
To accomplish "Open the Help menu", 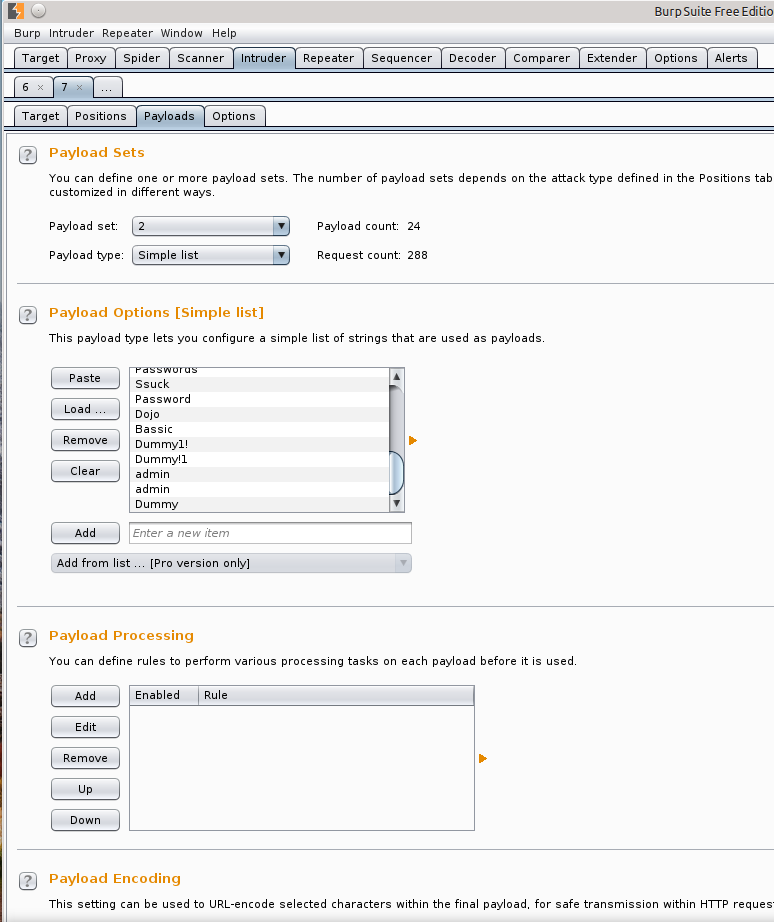I will click(224, 34).
